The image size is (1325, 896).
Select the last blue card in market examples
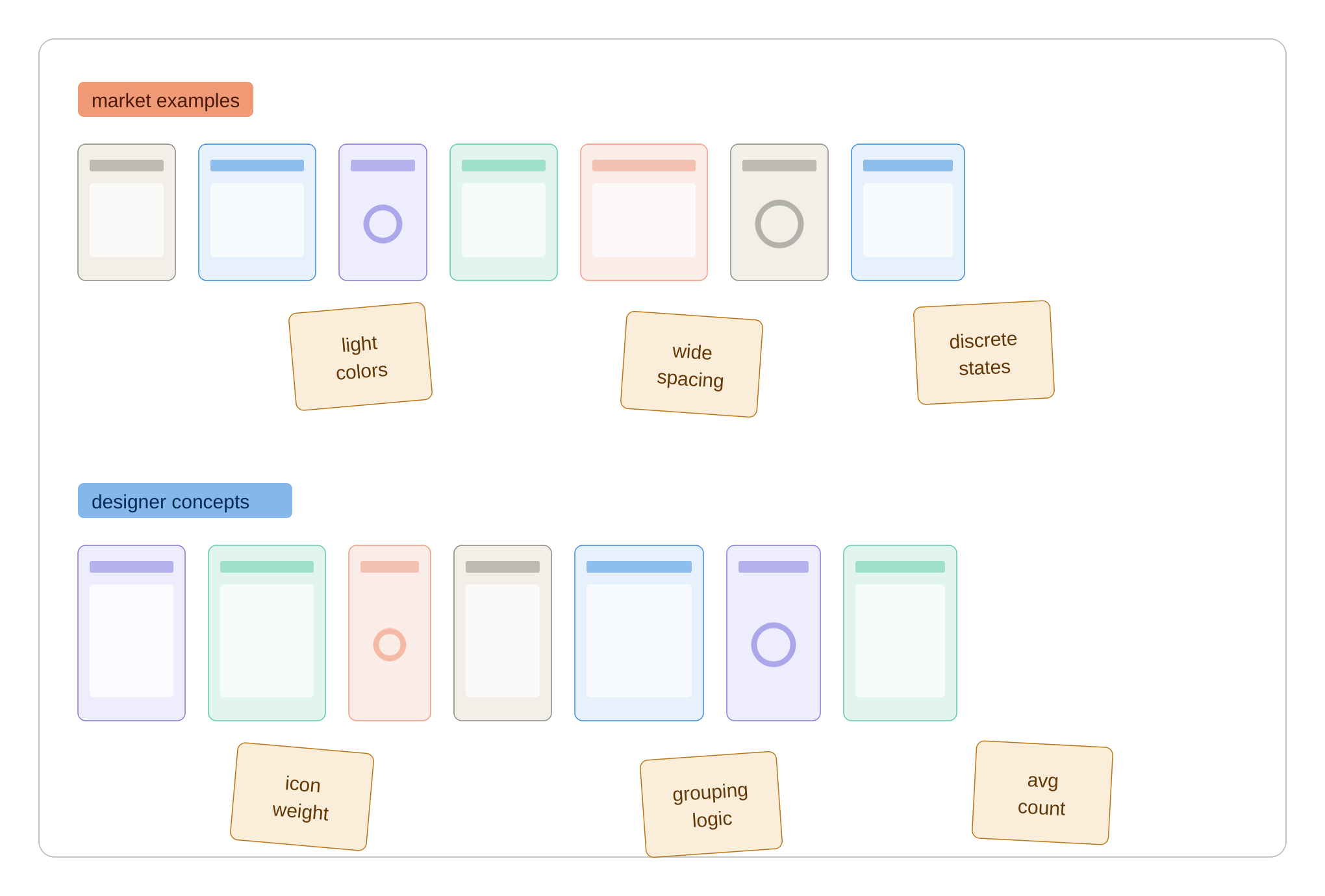908,212
